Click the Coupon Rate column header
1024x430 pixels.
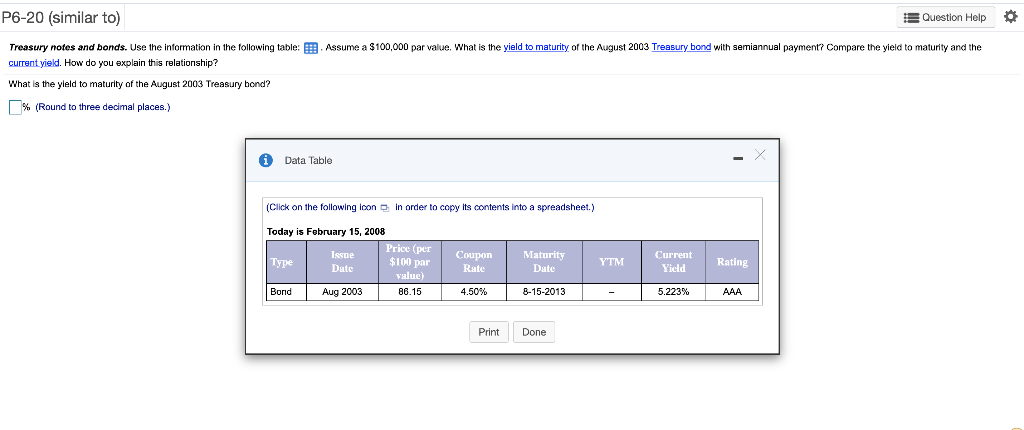[473, 262]
